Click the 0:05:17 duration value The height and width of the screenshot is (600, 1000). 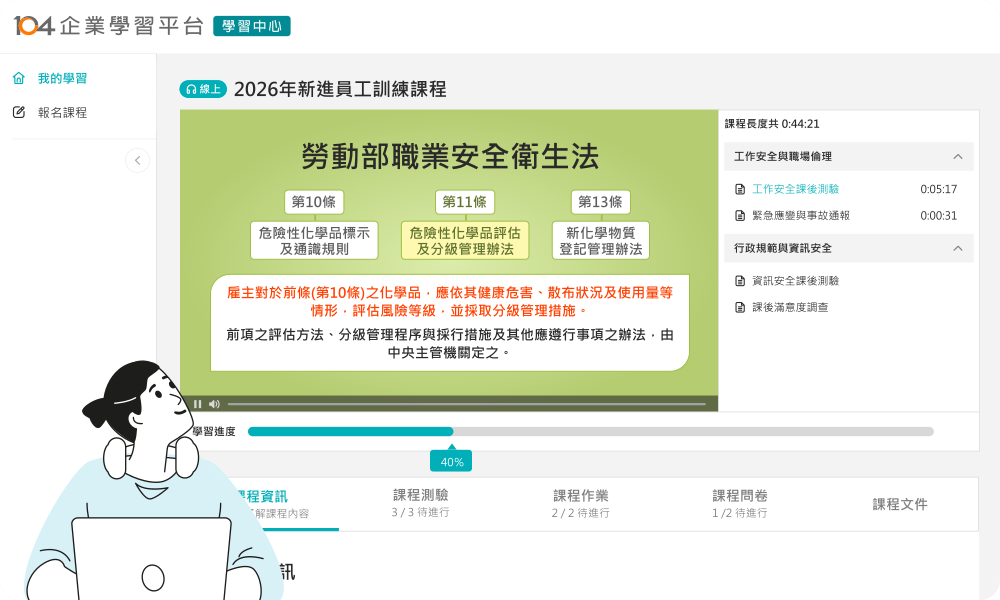pos(938,189)
